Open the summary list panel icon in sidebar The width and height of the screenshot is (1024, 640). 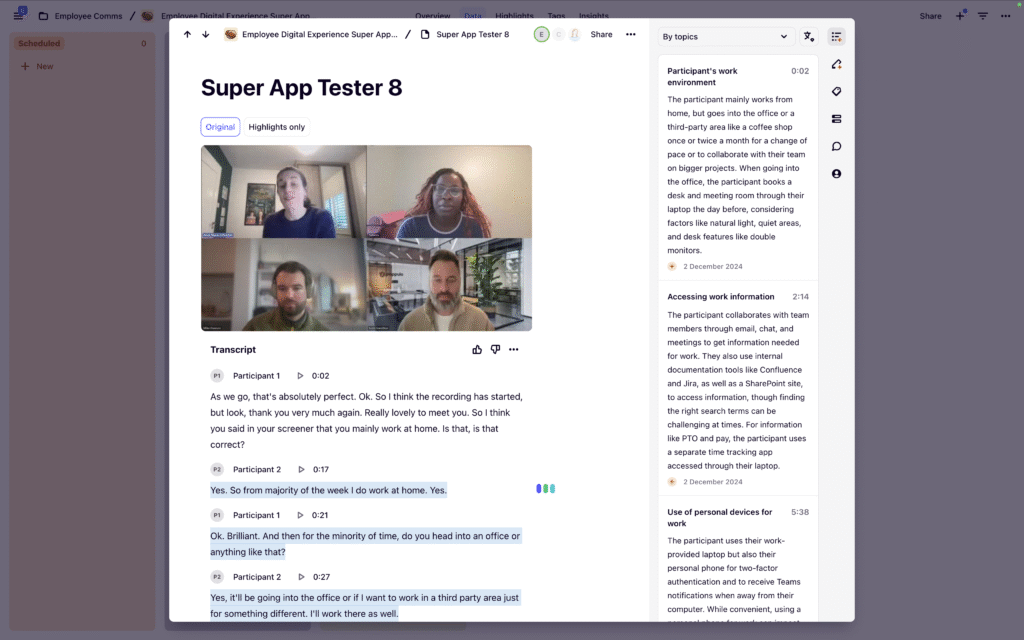(837, 36)
